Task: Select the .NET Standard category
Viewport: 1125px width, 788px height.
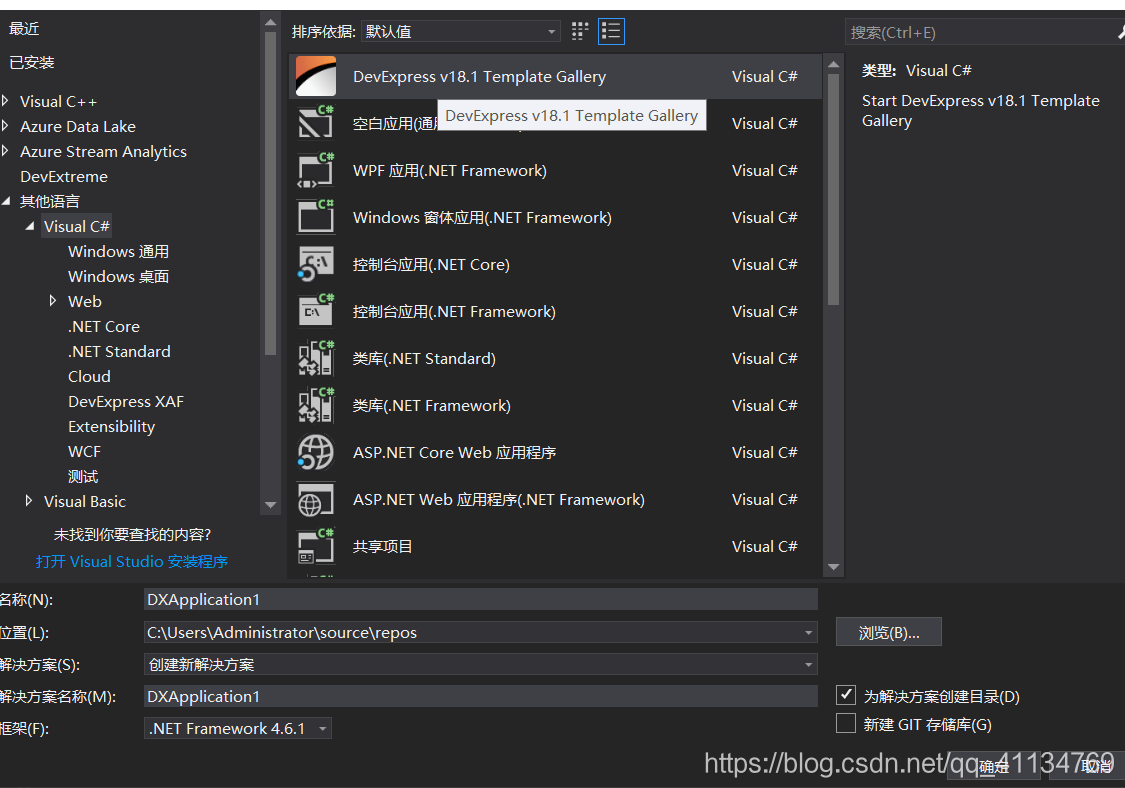Action: tap(119, 352)
